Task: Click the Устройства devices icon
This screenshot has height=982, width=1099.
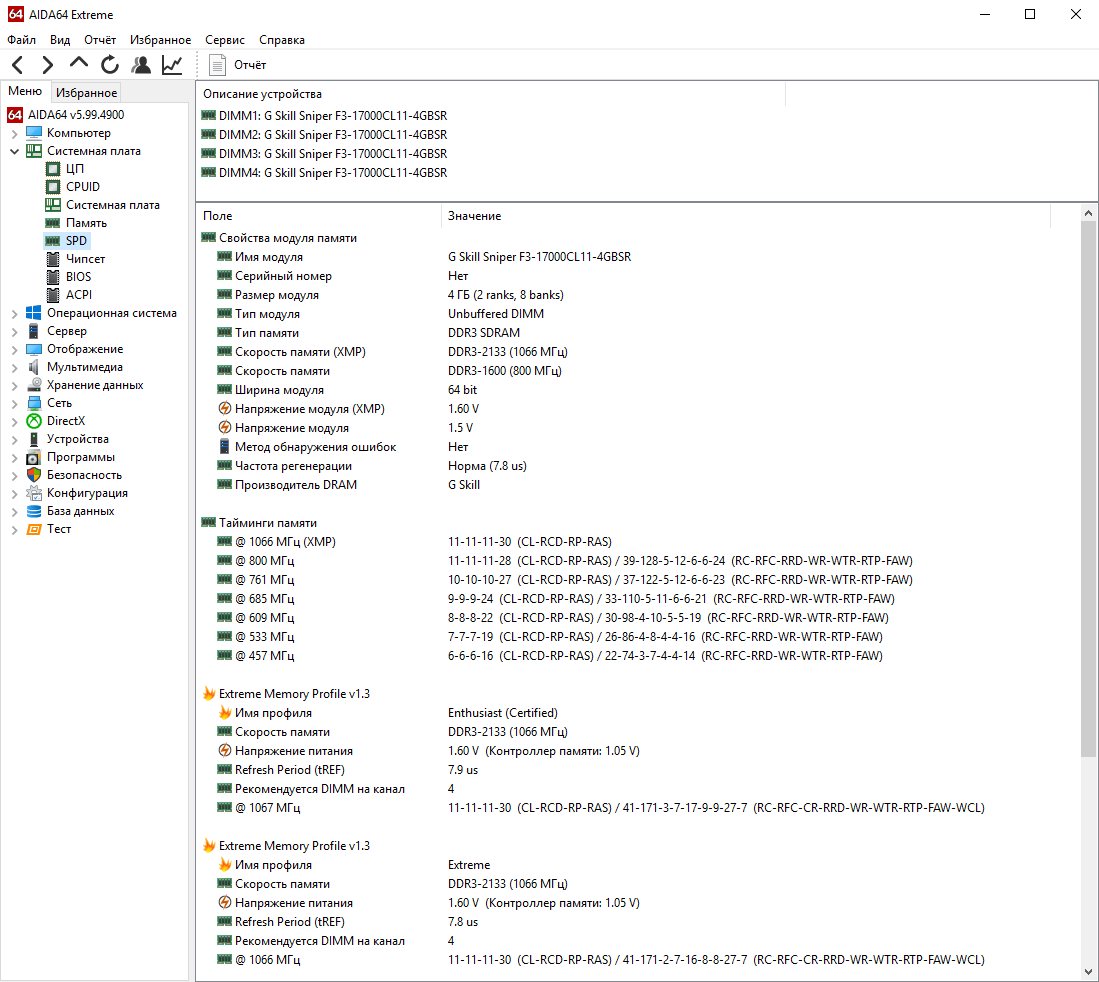Action: point(34,439)
